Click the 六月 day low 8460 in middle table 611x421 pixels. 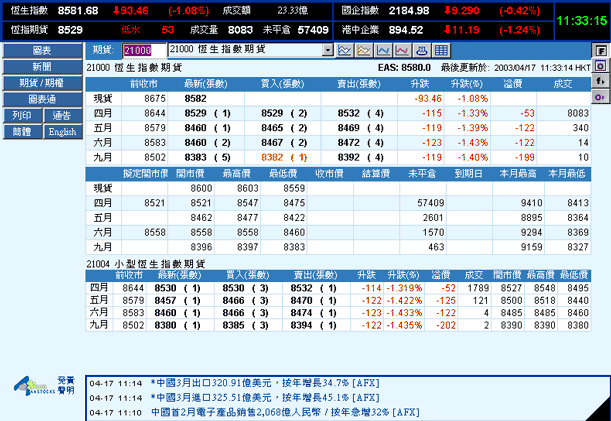[x=294, y=233]
